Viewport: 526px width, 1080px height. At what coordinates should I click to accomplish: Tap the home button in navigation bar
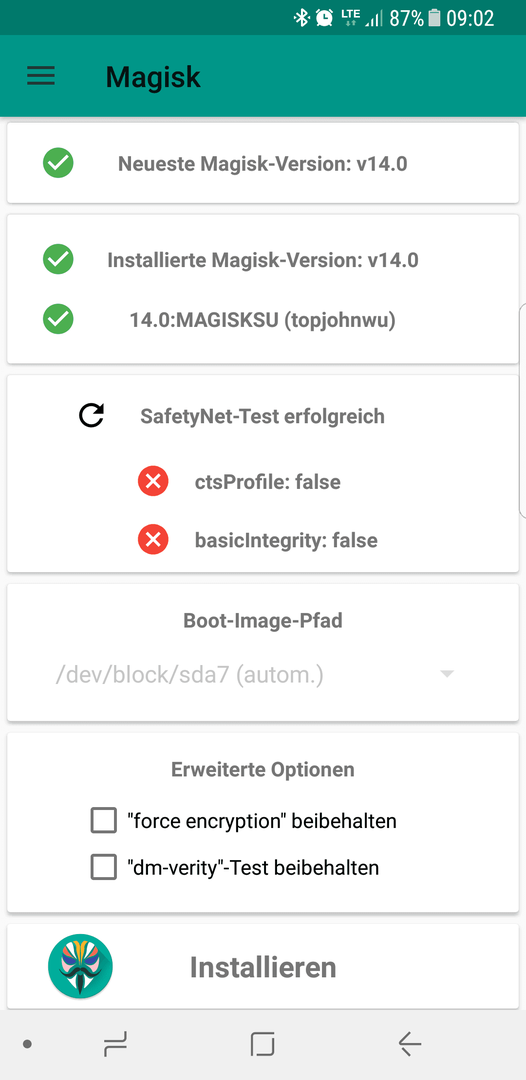(x=263, y=1044)
